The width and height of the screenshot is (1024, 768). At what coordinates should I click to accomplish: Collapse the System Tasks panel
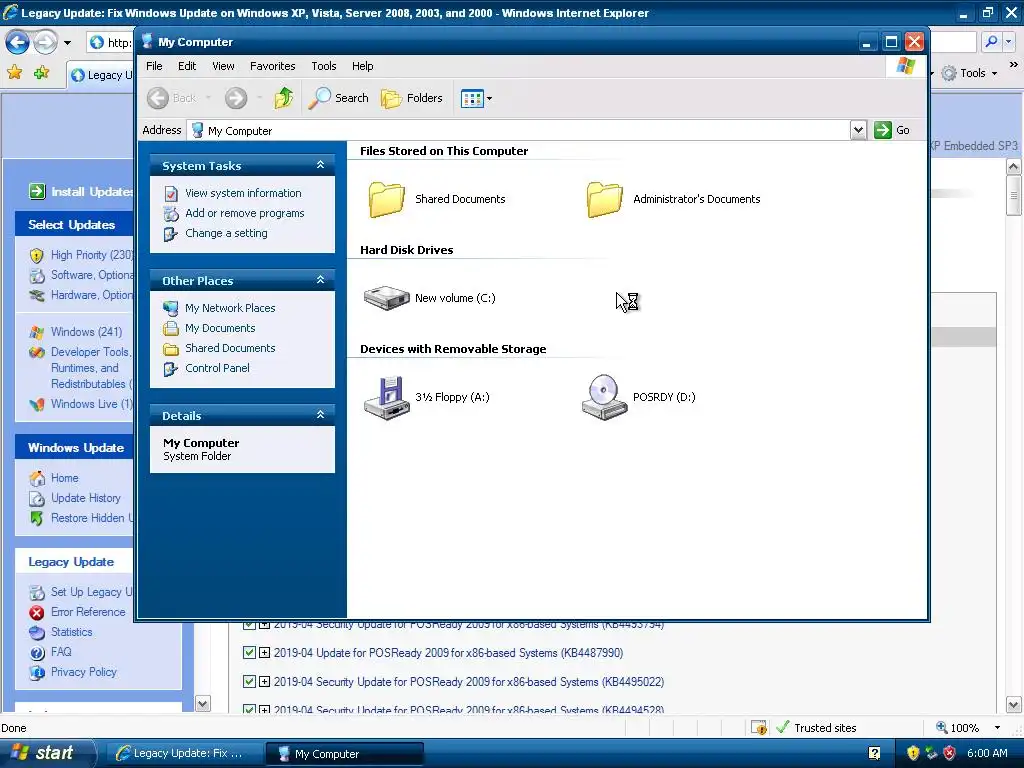(x=320, y=165)
